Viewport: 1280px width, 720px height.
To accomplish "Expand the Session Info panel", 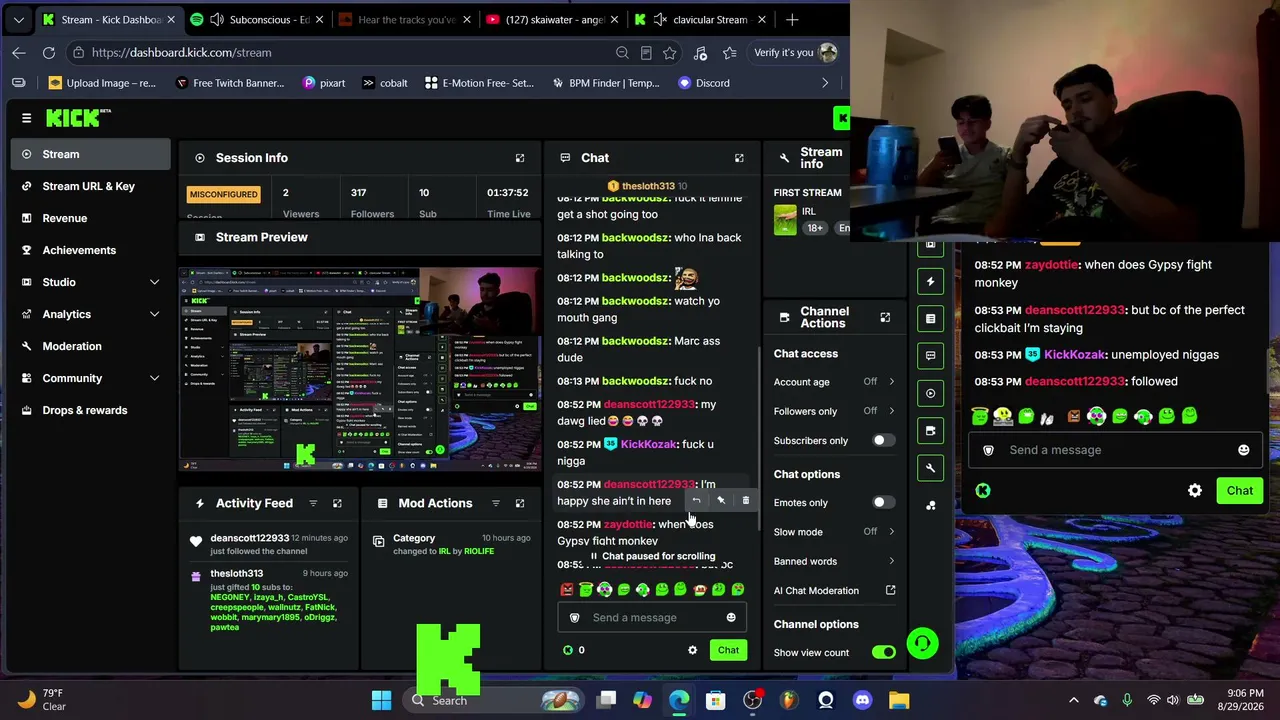I will coord(520,158).
